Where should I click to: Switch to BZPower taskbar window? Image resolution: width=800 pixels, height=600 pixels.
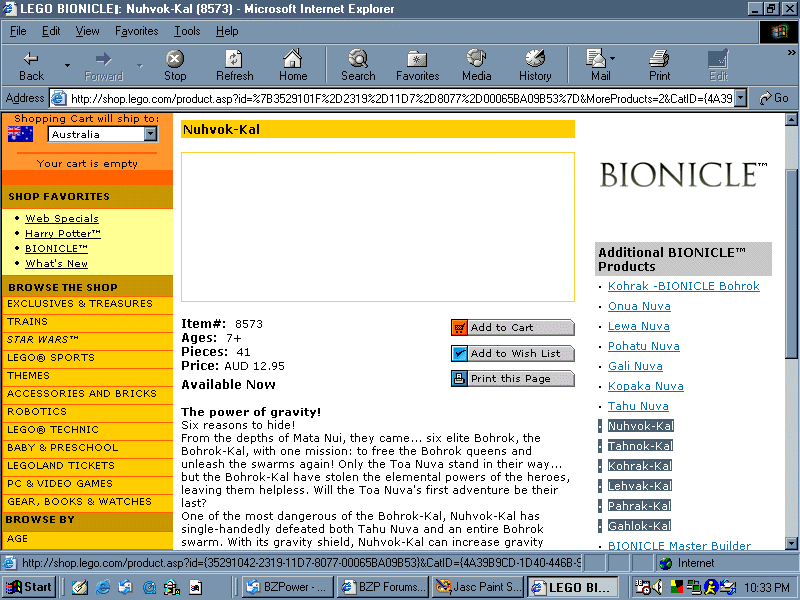coord(287,587)
